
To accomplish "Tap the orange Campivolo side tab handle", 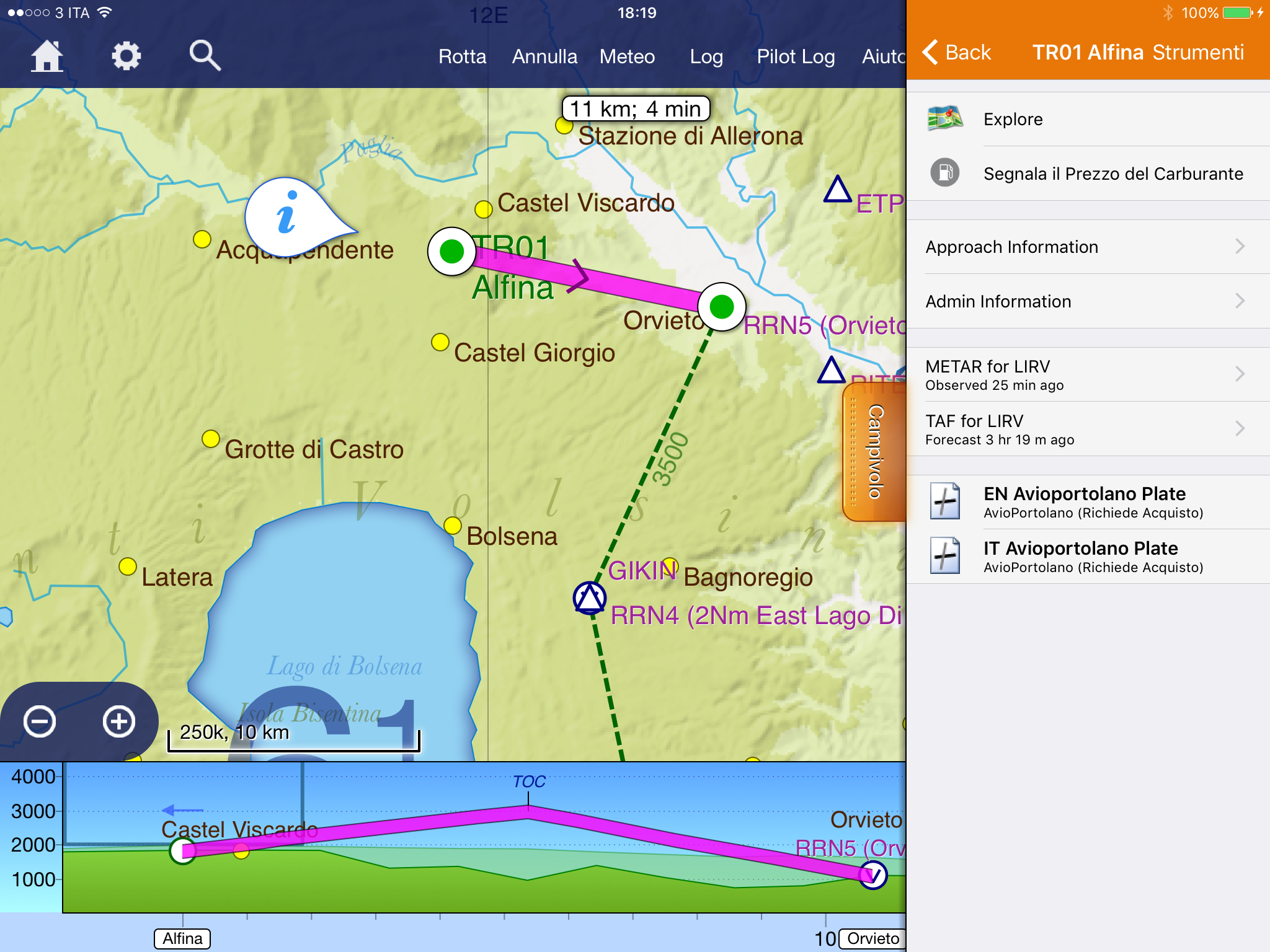I will coord(875,451).
